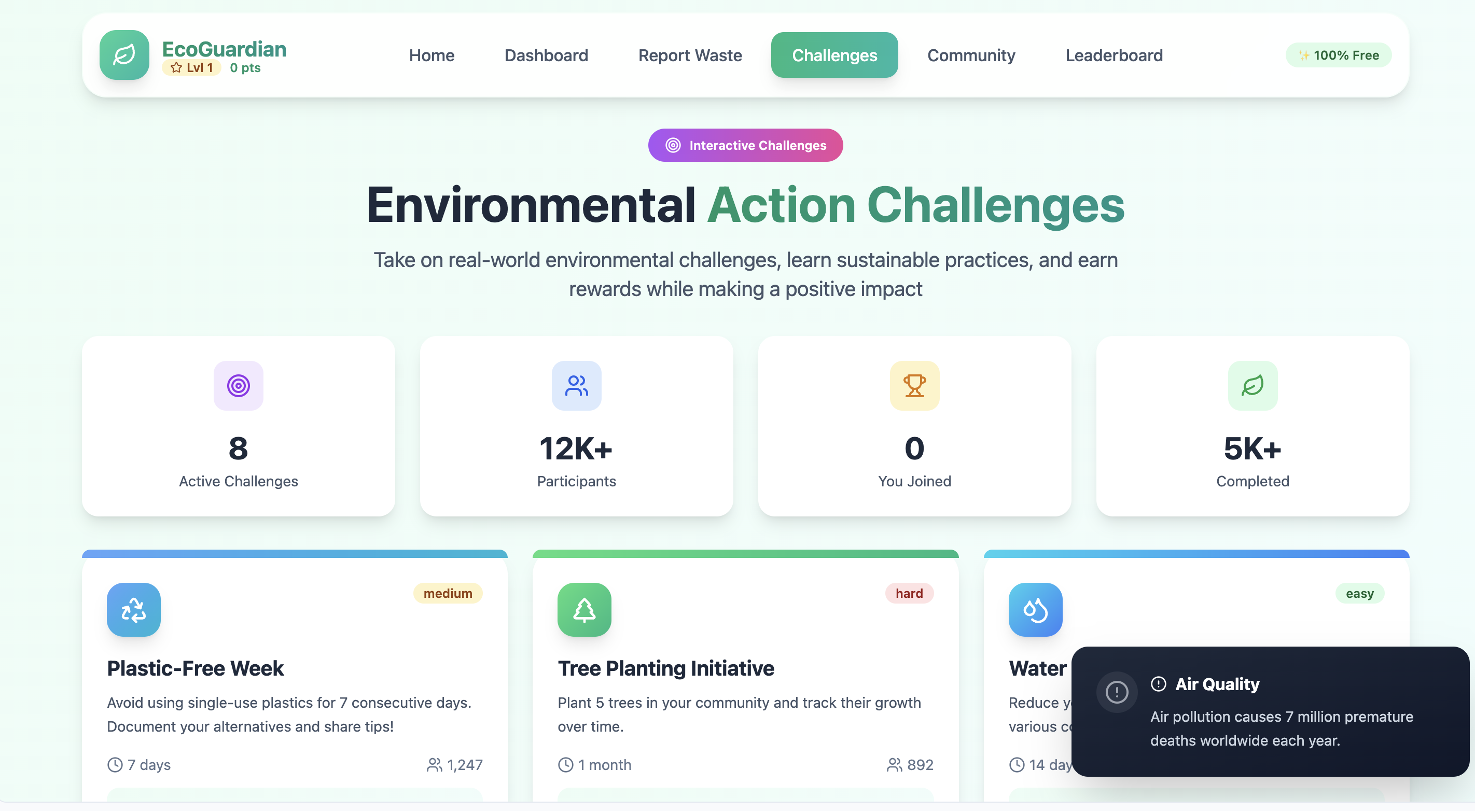The image size is (1475, 812).
Task: Click the purple target icon above Active Challenges
Action: pyautogui.click(x=238, y=386)
